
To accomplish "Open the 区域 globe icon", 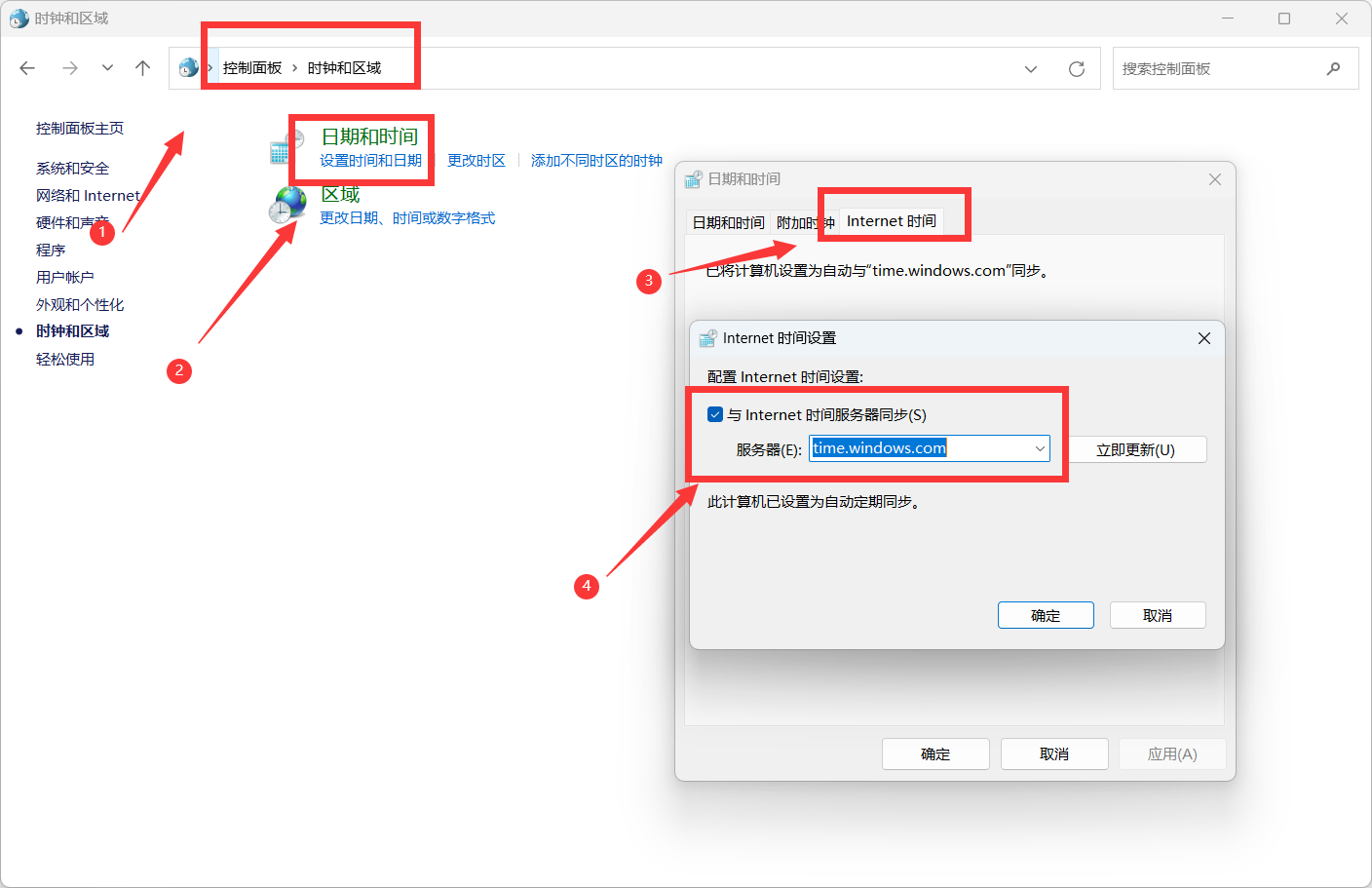I will coord(289,205).
